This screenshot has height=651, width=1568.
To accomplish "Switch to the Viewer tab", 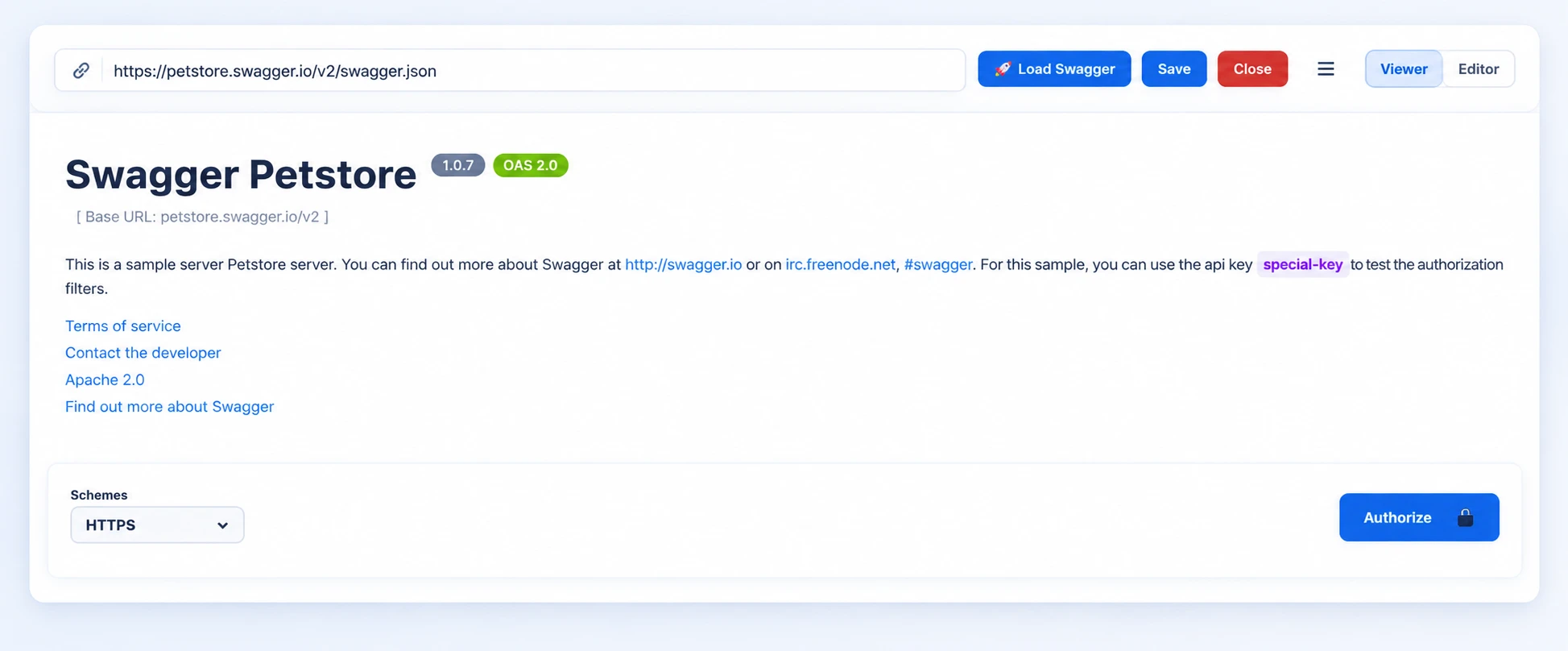I will 1403,69.
